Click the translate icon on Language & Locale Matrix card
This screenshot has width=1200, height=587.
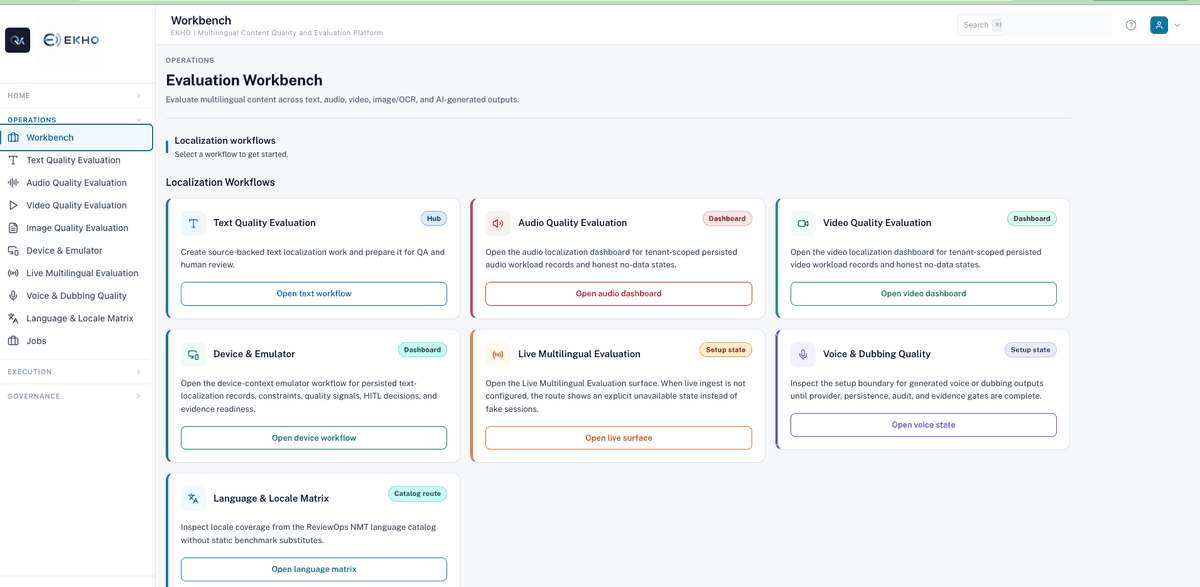(x=193, y=498)
